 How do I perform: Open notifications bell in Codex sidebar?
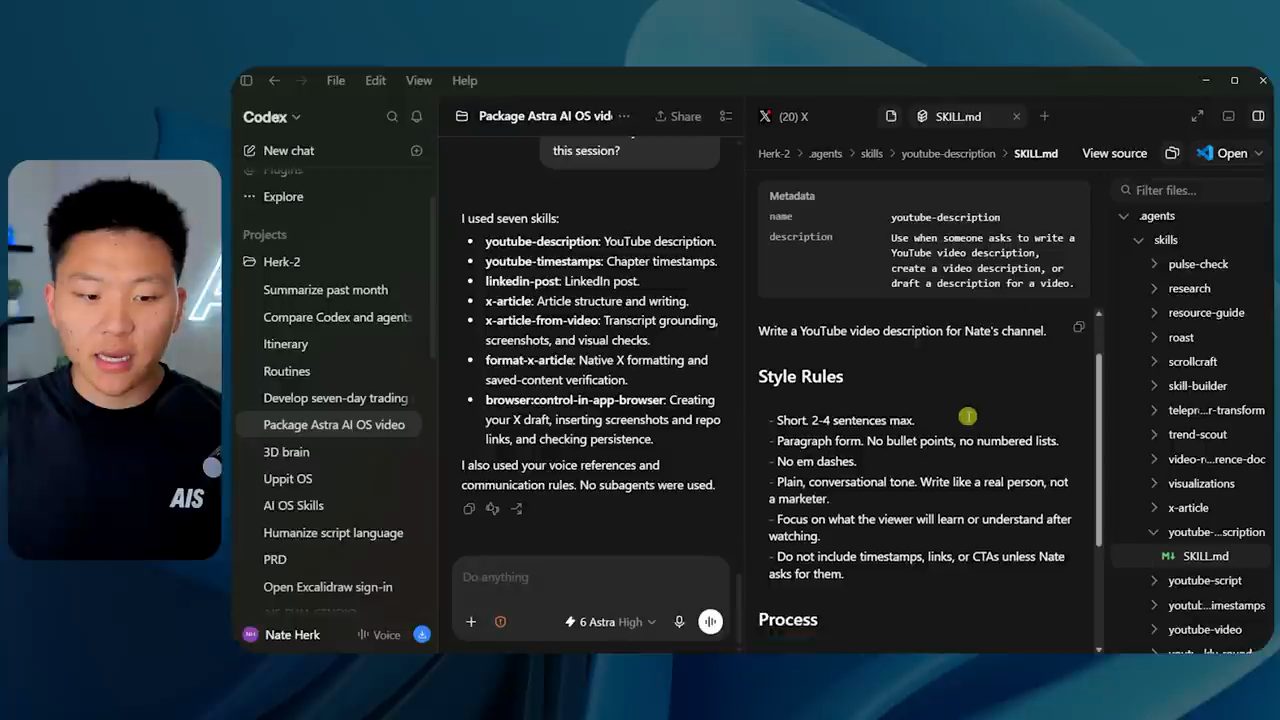point(417,117)
